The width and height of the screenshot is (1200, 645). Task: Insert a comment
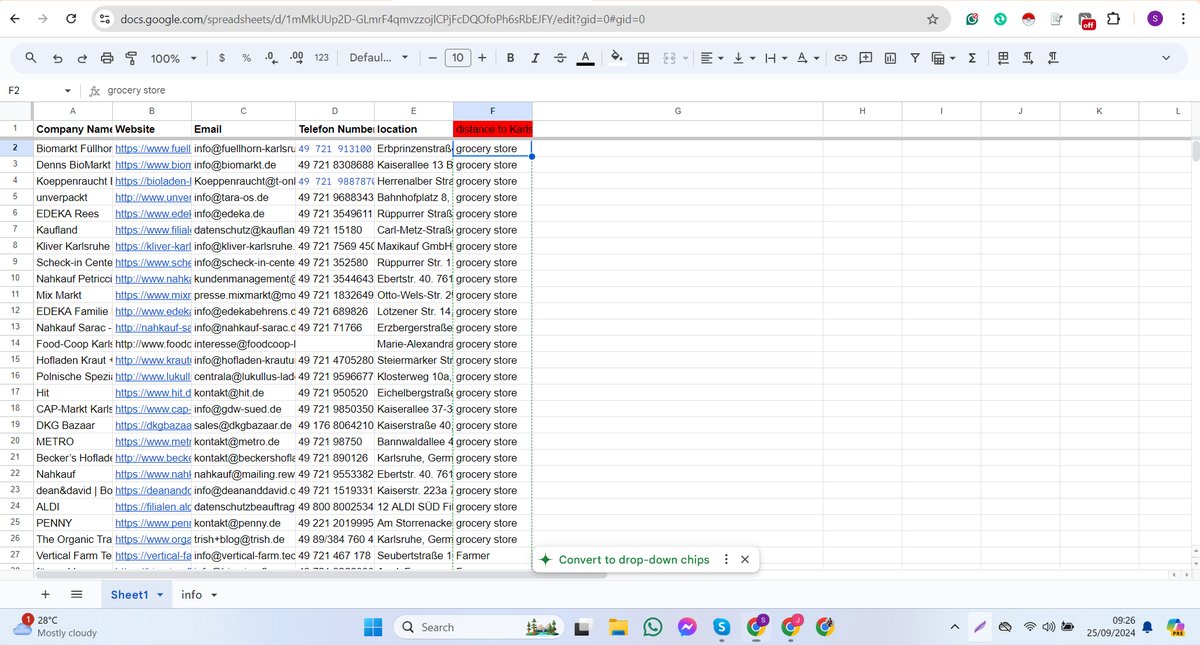865,59
